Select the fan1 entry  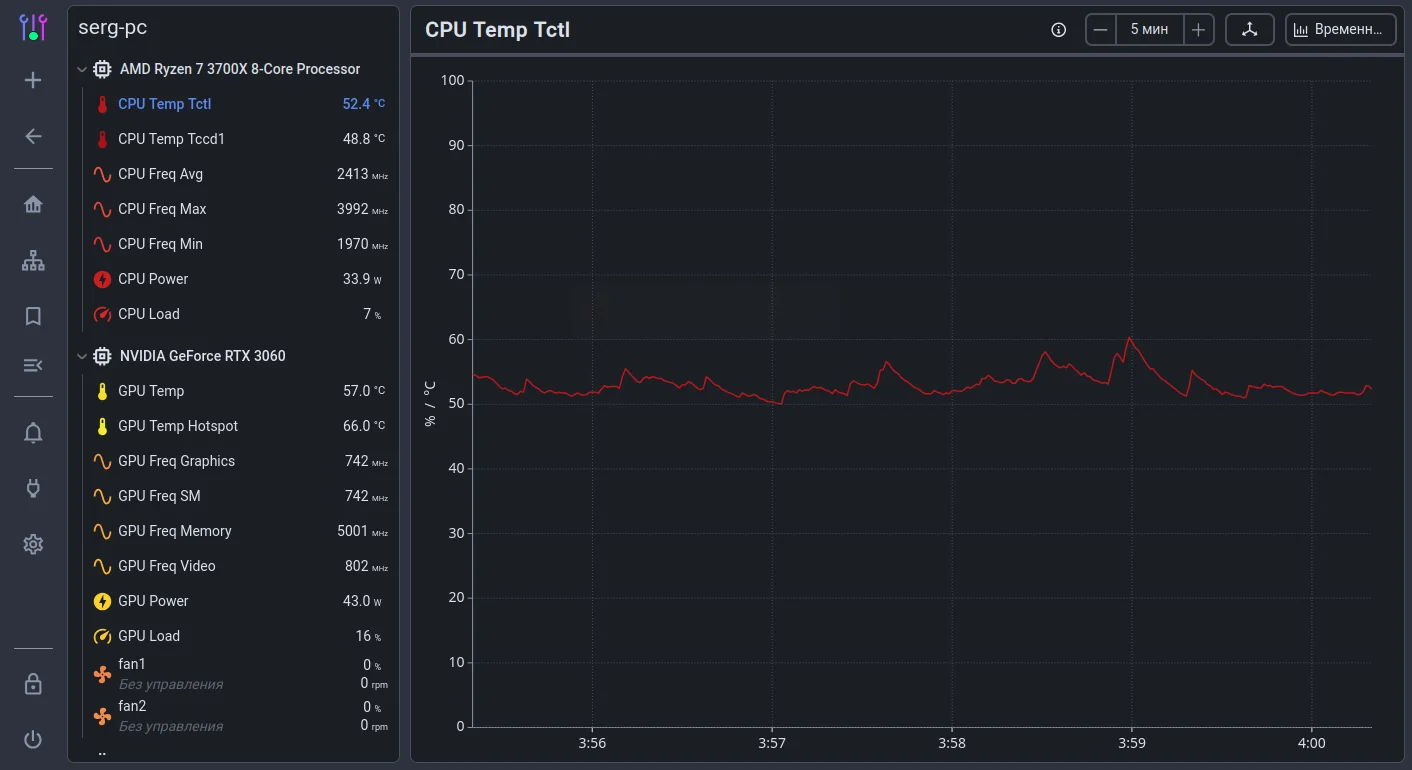238,674
